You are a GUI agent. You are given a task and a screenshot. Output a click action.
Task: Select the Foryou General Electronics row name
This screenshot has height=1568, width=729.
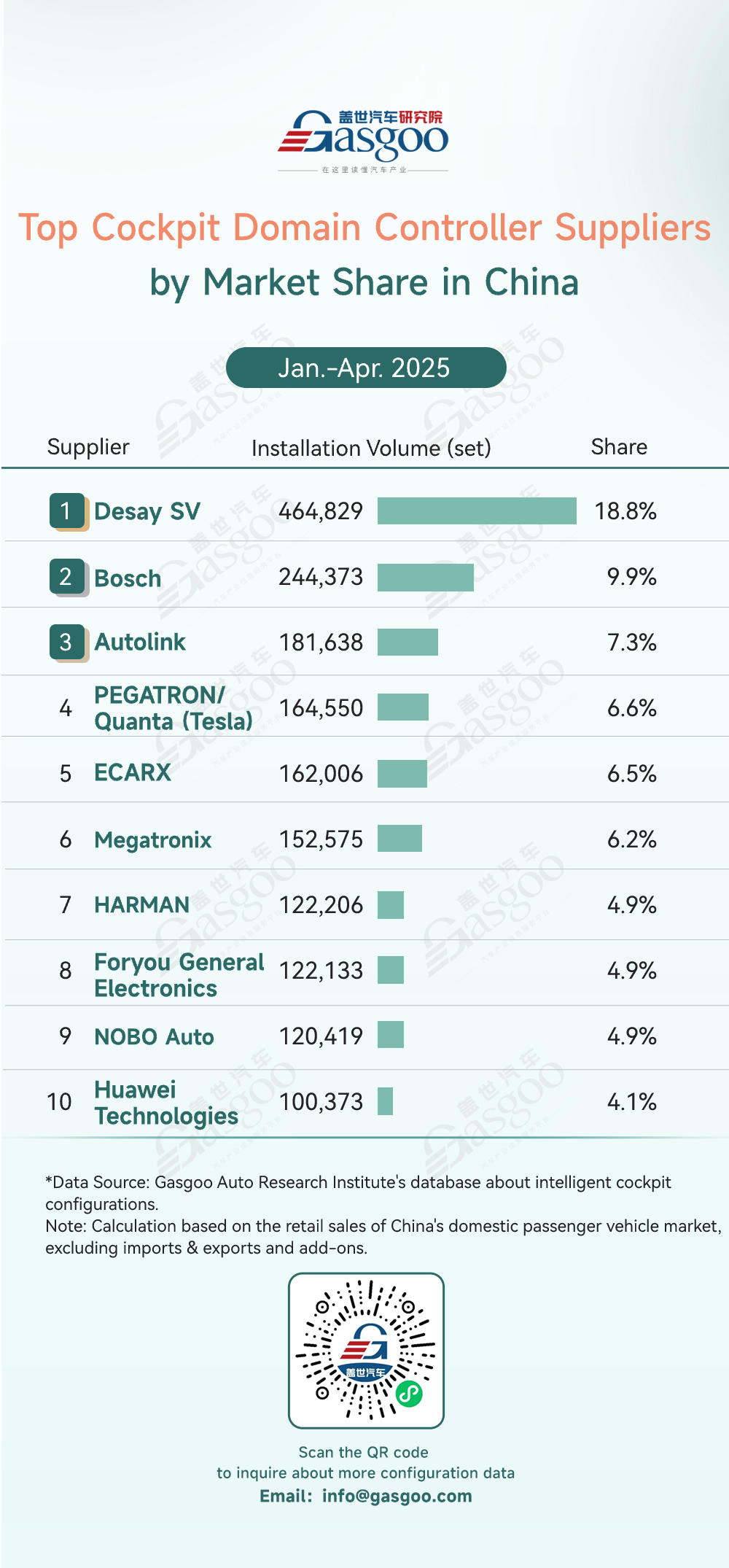coord(179,975)
